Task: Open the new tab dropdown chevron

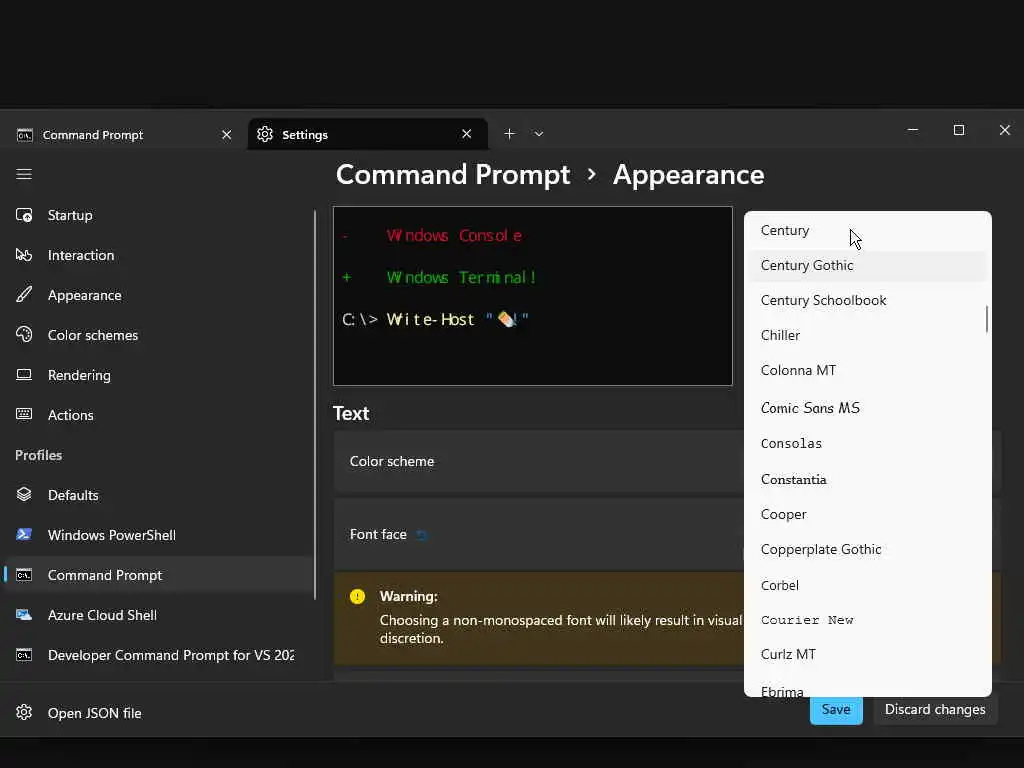Action: (538, 133)
